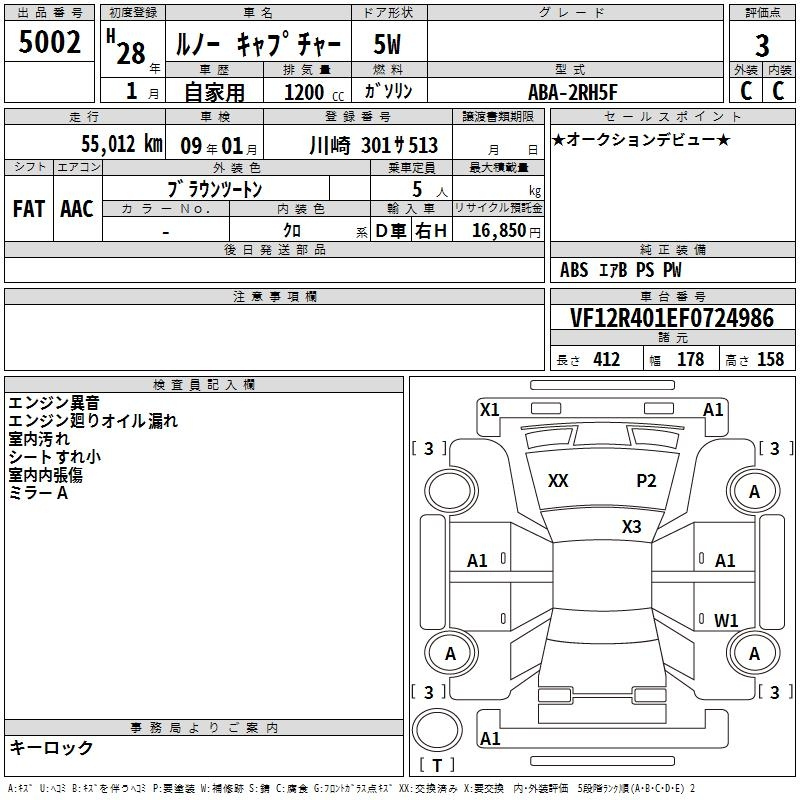Select the seating capacity 5 人
The image size is (800, 800).
coord(430,189)
